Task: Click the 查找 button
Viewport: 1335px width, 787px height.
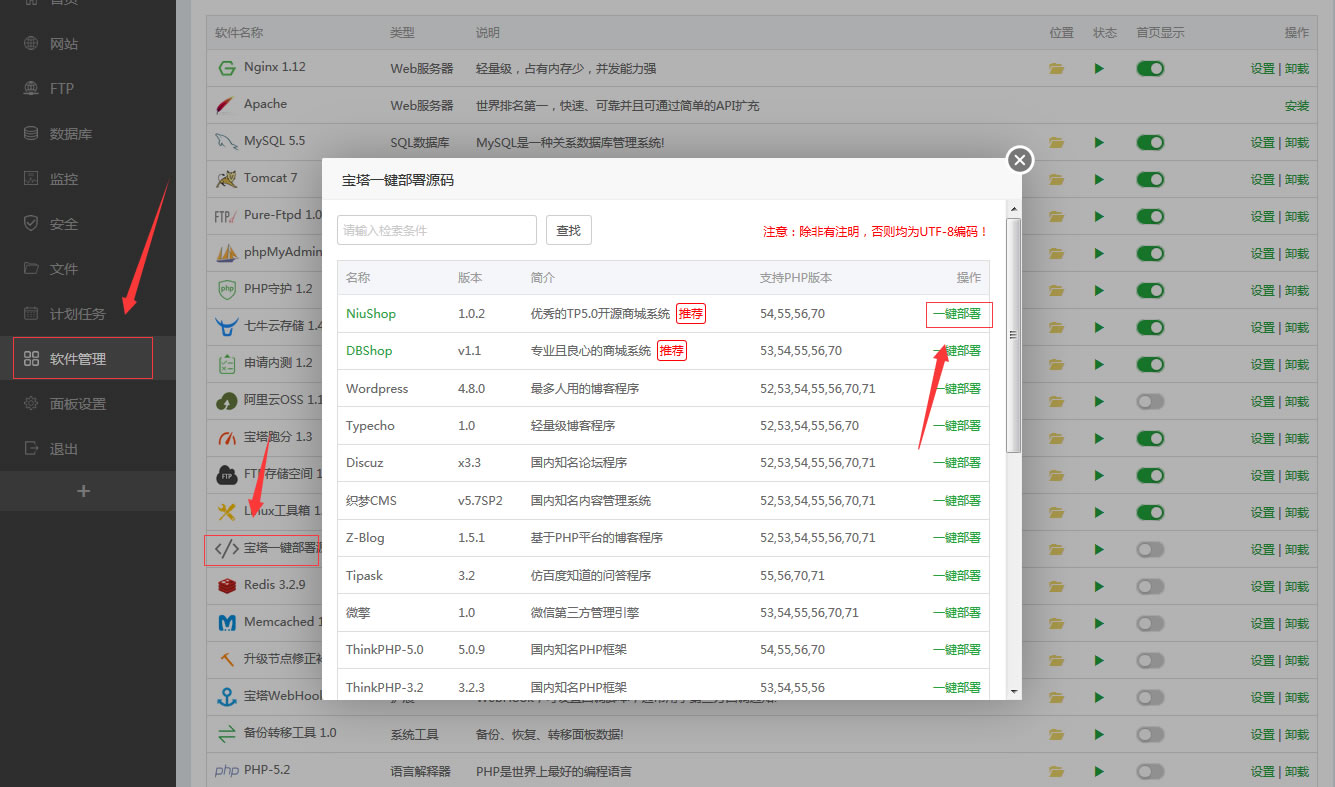Action: [568, 230]
